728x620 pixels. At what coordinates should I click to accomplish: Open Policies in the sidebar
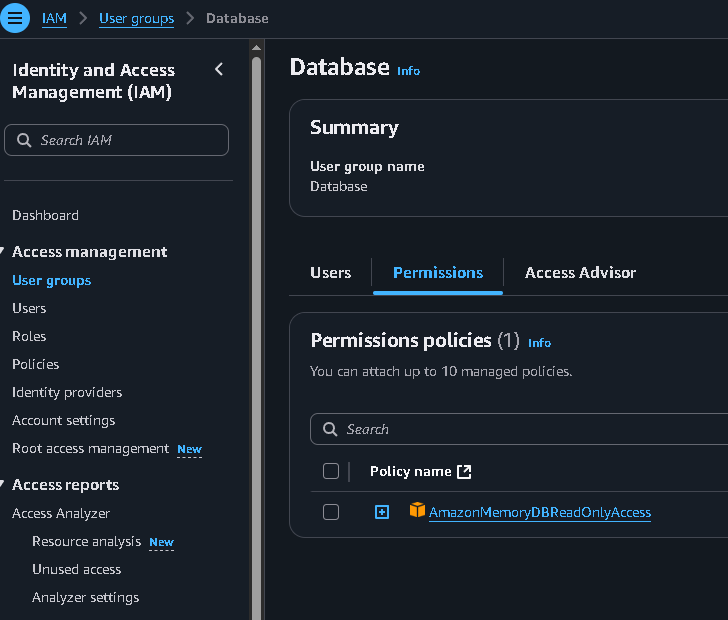tap(36, 364)
